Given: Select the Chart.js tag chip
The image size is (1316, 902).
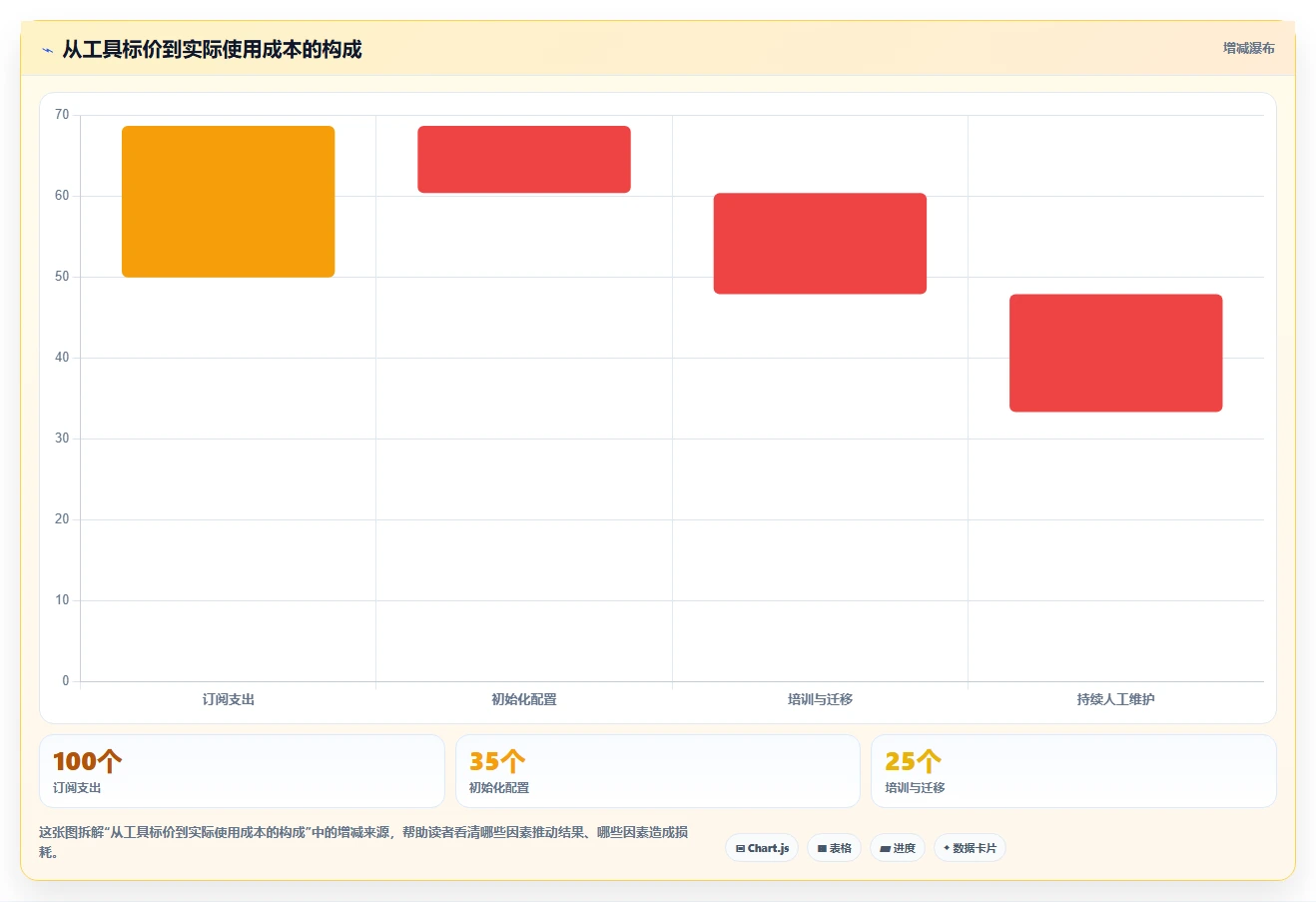Looking at the screenshot, I should click(x=762, y=848).
